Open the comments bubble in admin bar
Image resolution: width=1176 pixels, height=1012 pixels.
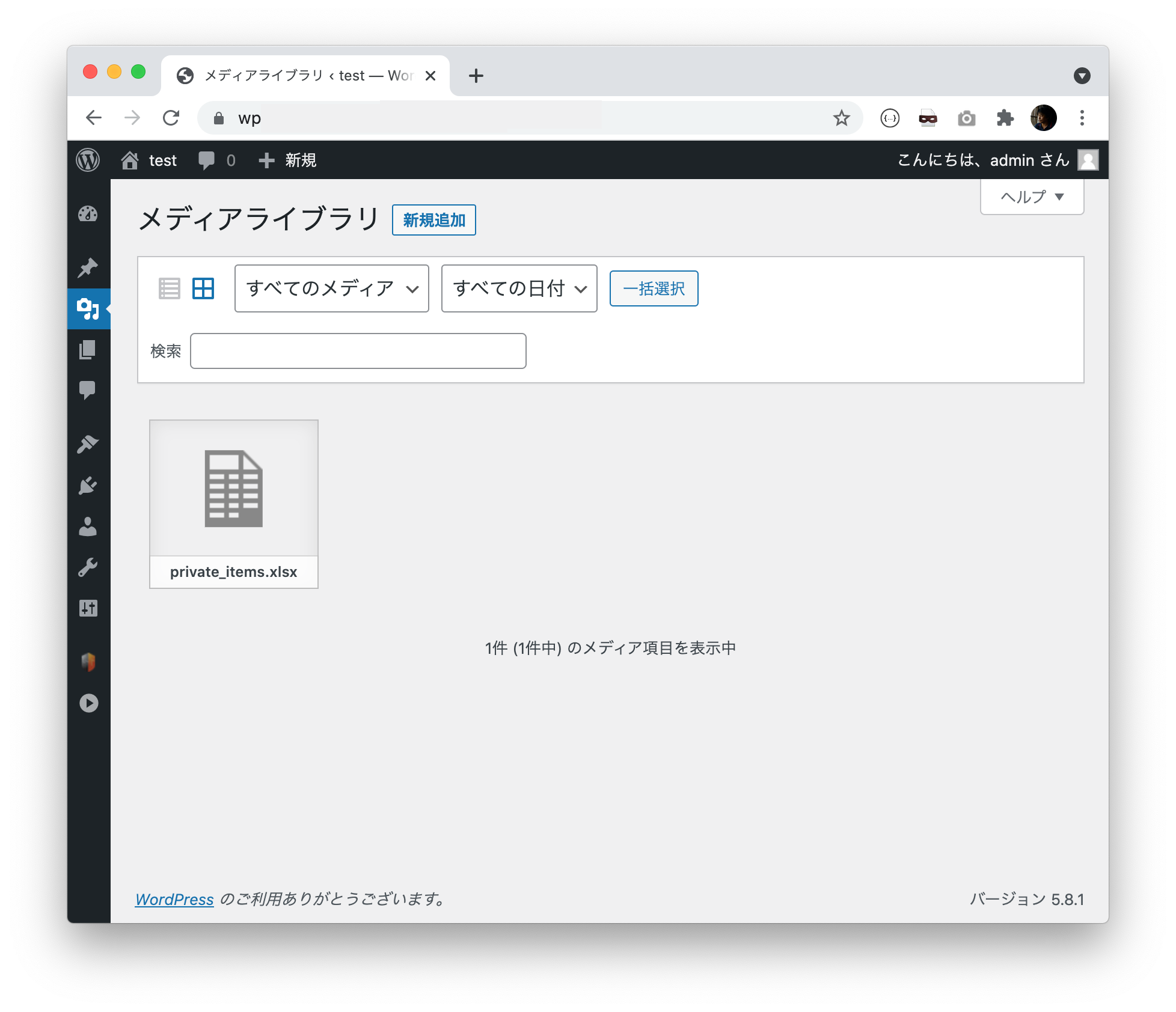pyautogui.click(x=207, y=160)
